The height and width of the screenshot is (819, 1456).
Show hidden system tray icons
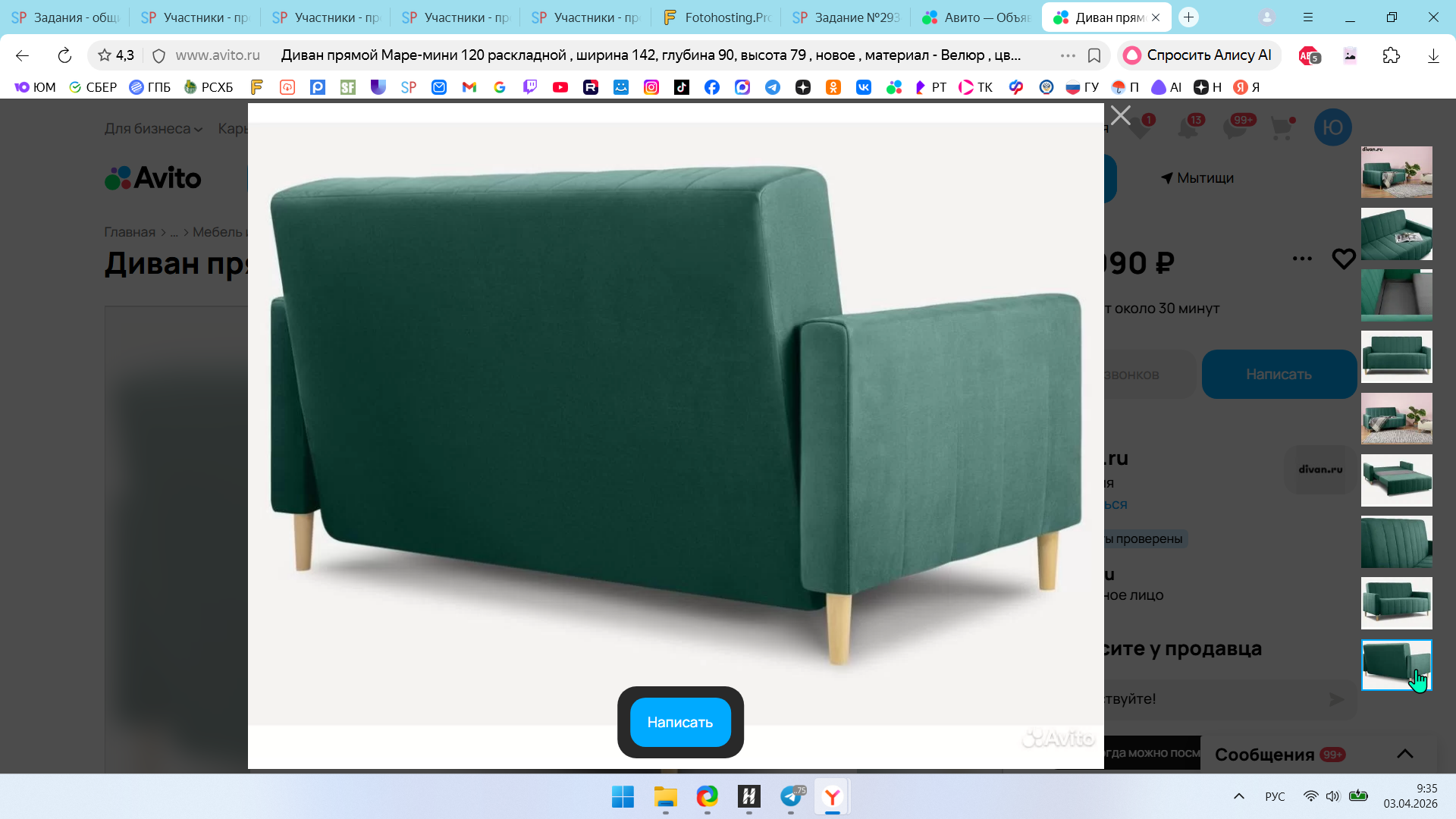[1238, 796]
